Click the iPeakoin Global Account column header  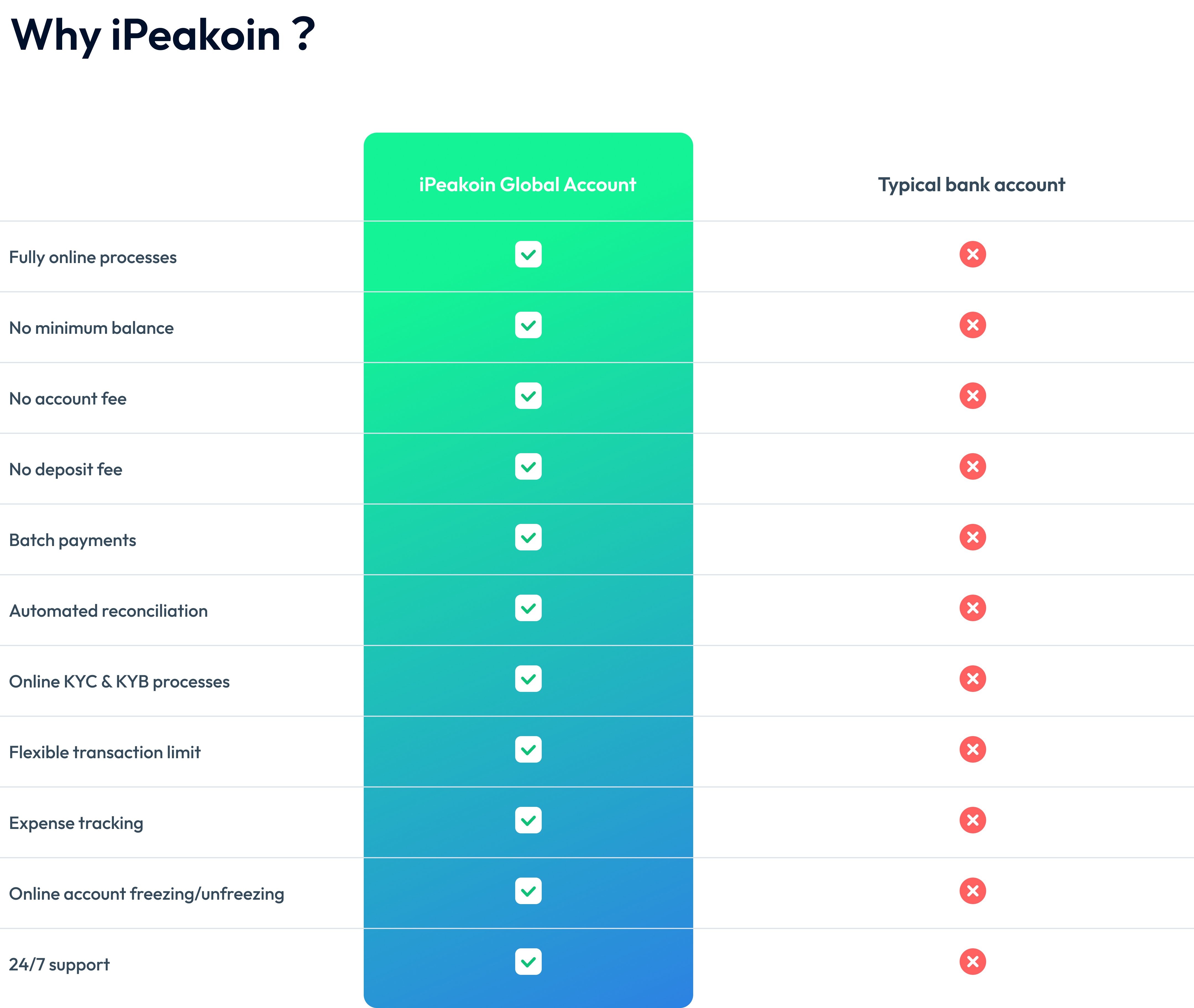pos(528,185)
